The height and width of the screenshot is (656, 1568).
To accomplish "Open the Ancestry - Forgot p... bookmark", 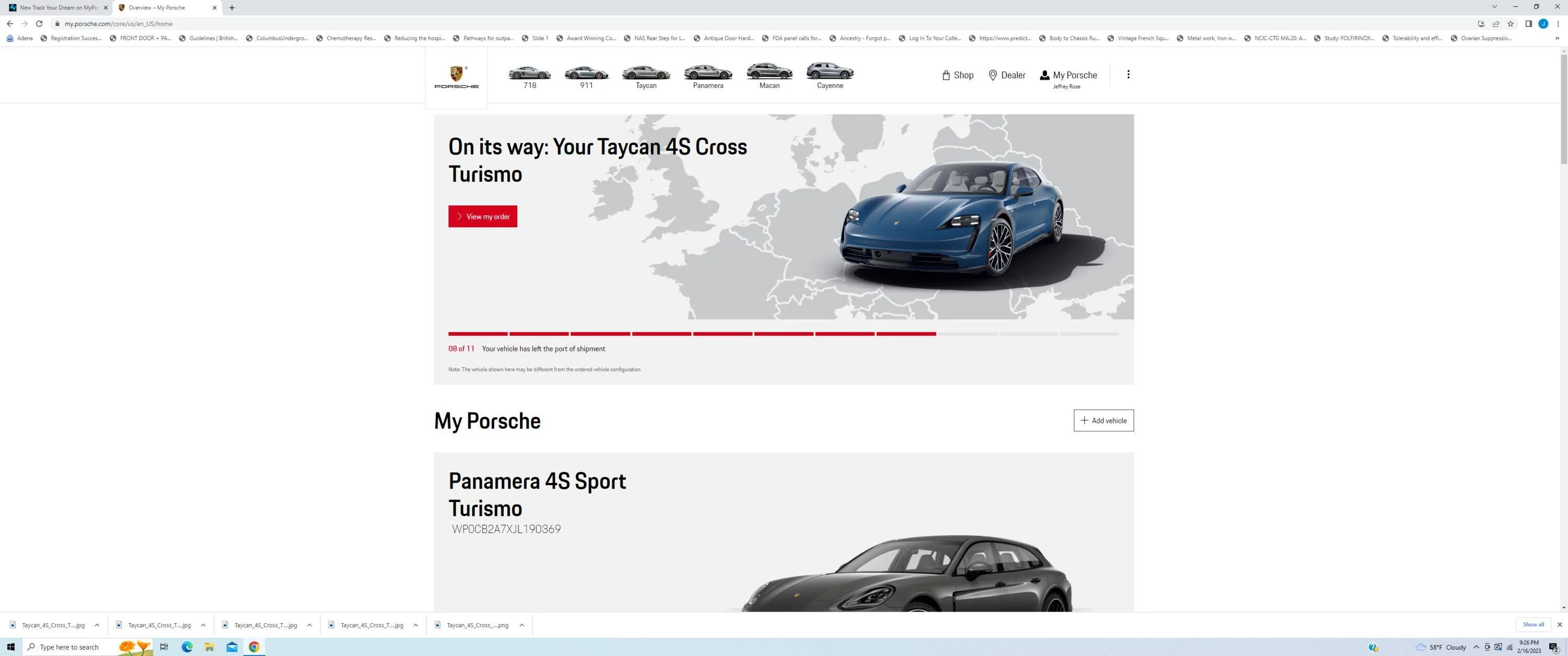I will pos(859,38).
